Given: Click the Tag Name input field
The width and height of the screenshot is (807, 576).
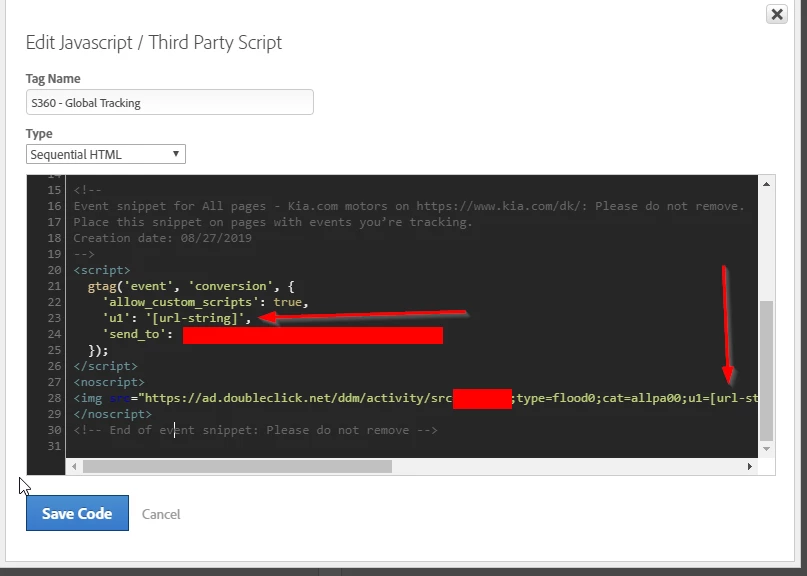Looking at the screenshot, I should (169, 102).
